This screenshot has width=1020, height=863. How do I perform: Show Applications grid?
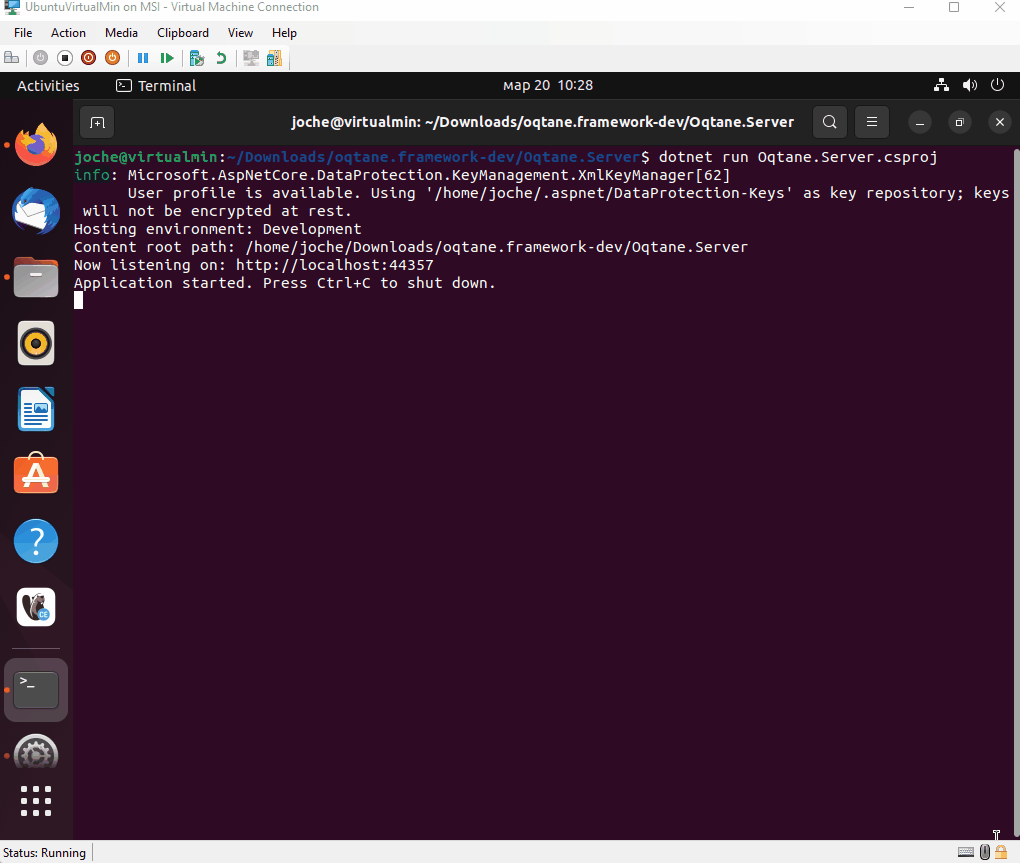tap(36, 801)
